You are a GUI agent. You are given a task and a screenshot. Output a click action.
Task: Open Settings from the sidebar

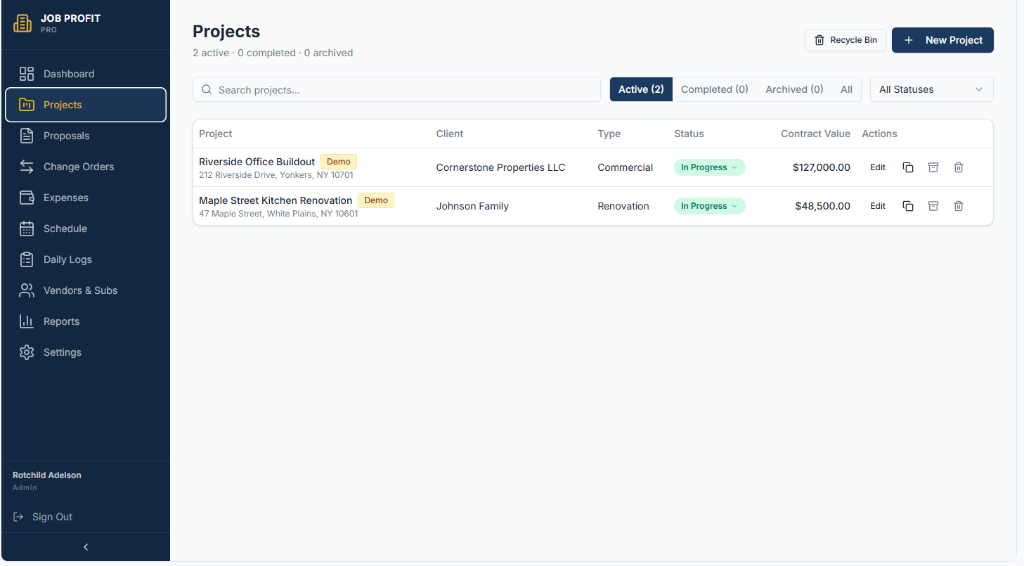(x=86, y=353)
